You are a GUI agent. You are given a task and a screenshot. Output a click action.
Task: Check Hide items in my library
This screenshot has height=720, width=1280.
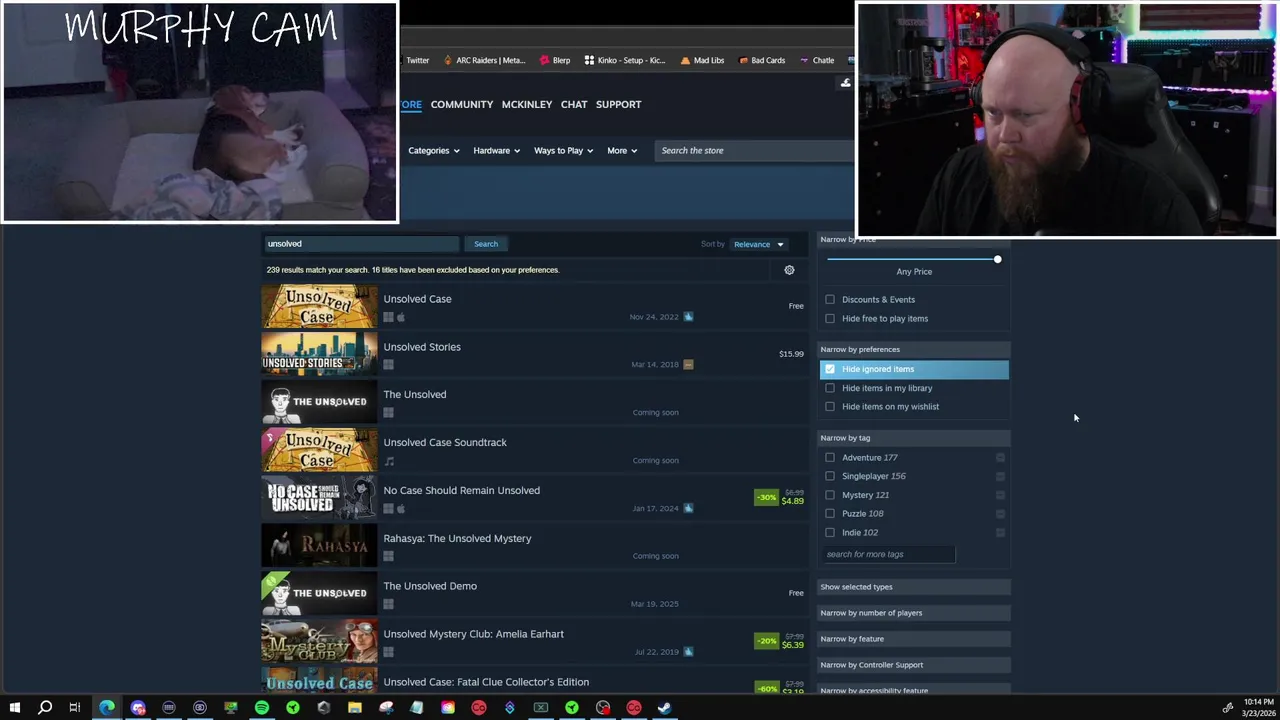click(x=830, y=388)
